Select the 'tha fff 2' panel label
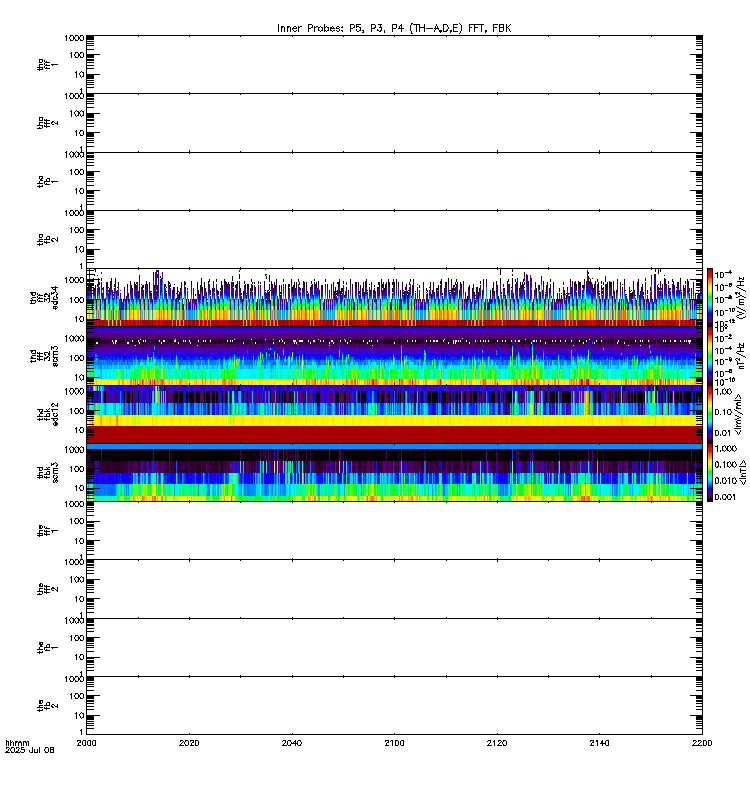 click(x=47, y=123)
